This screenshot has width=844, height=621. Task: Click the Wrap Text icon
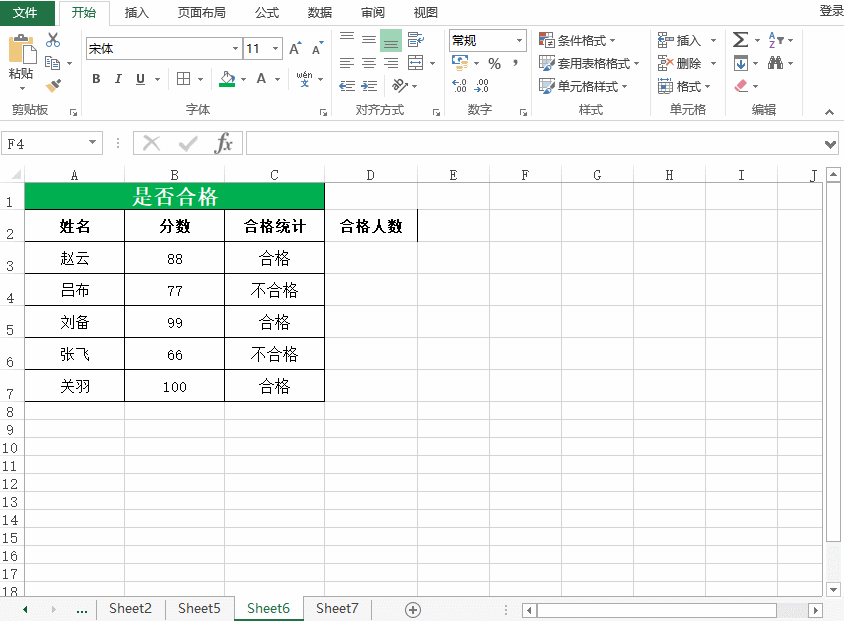coord(414,41)
